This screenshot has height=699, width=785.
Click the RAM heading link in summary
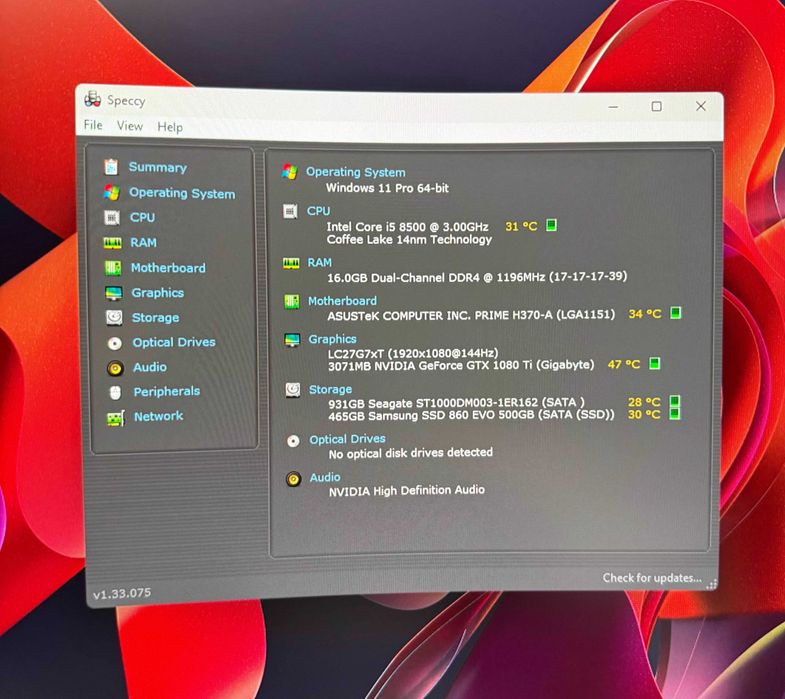tap(319, 262)
